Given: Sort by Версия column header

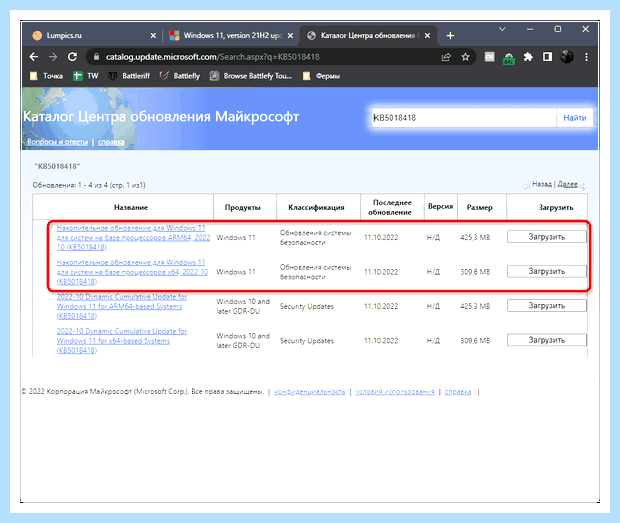Looking at the screenshot, I should coord(440,206).
